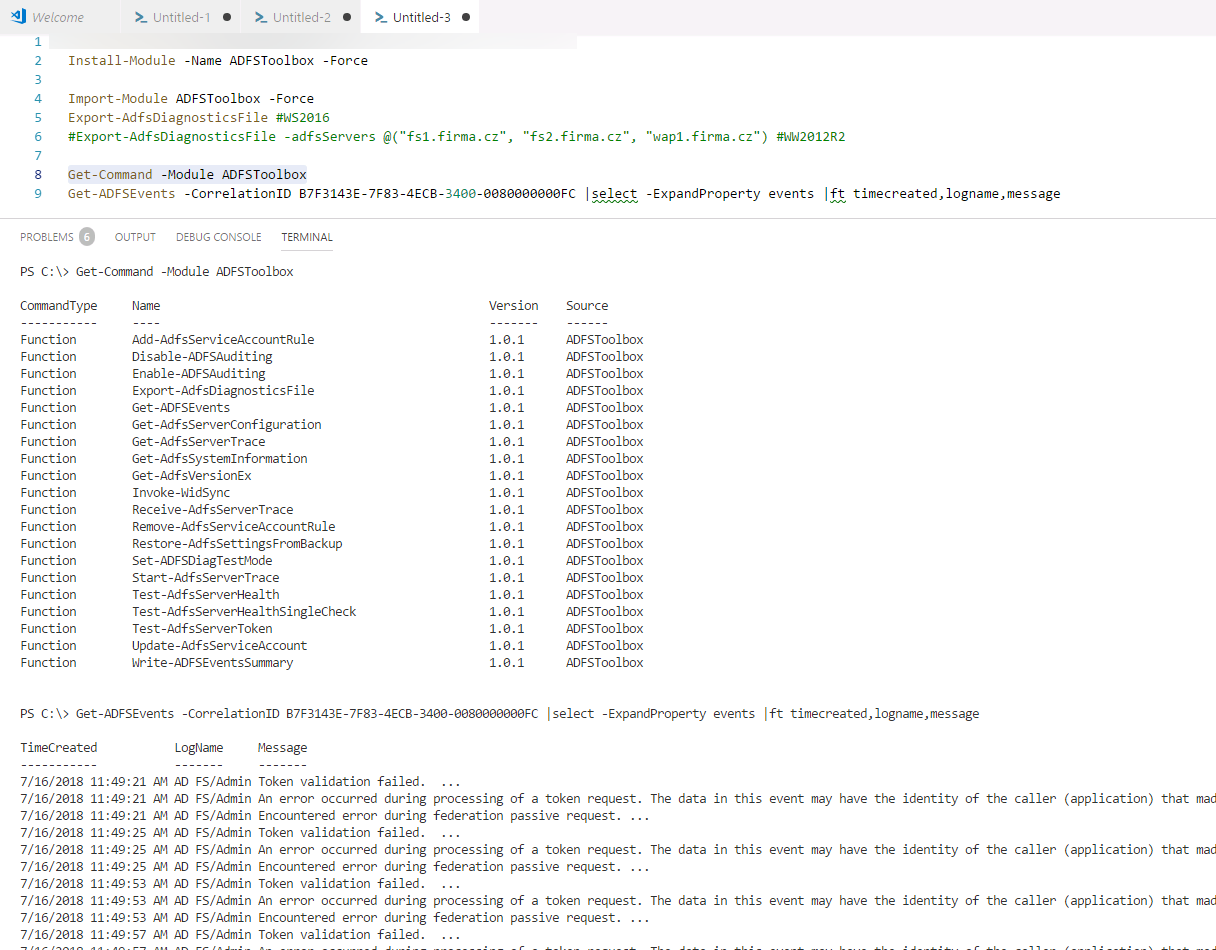The image size is (1216, 950).
Task: Click the highlighted Get-Command line in editor
Action: tap(187, 175)
